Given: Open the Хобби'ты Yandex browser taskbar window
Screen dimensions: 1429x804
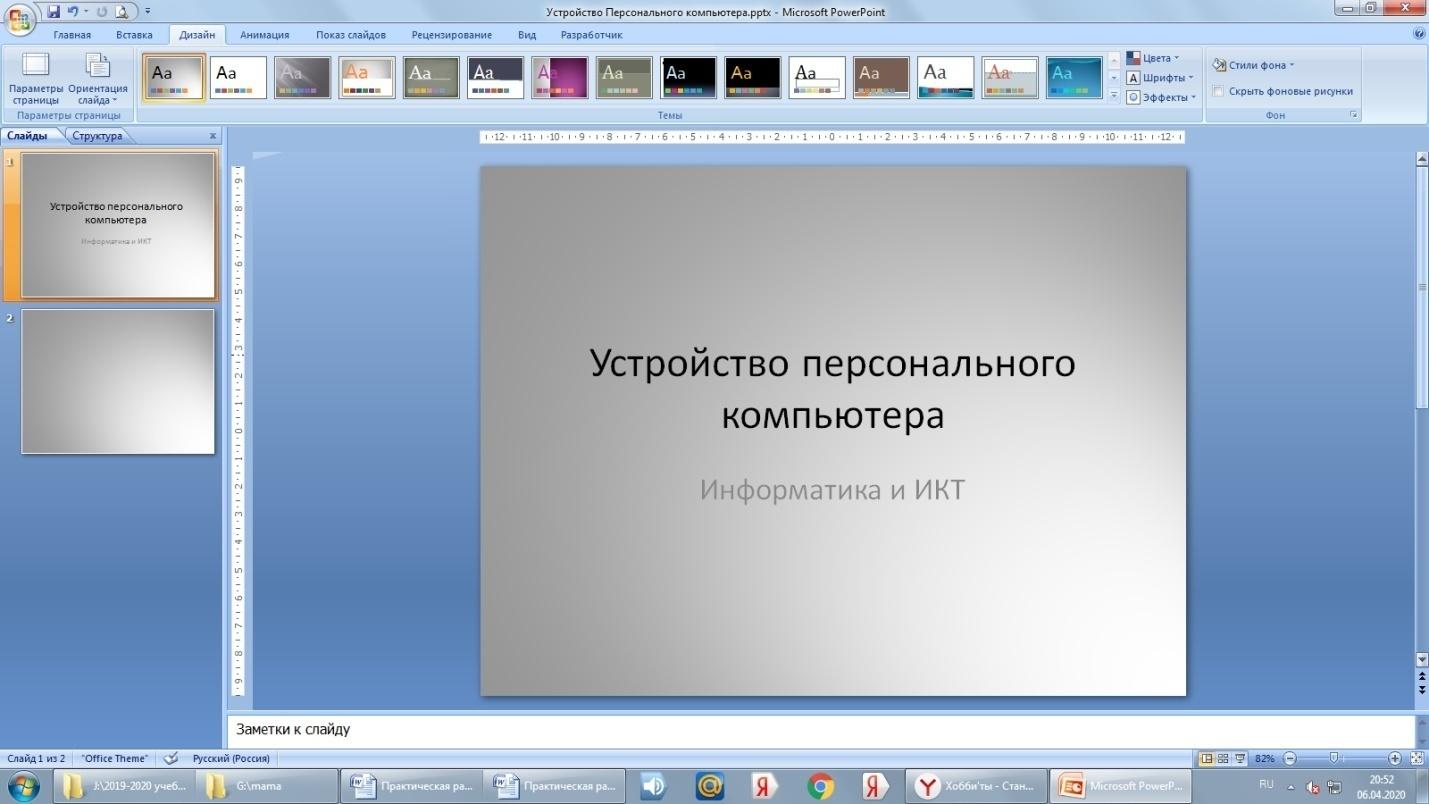Looking at the screenshot, I should coord(977,786).
